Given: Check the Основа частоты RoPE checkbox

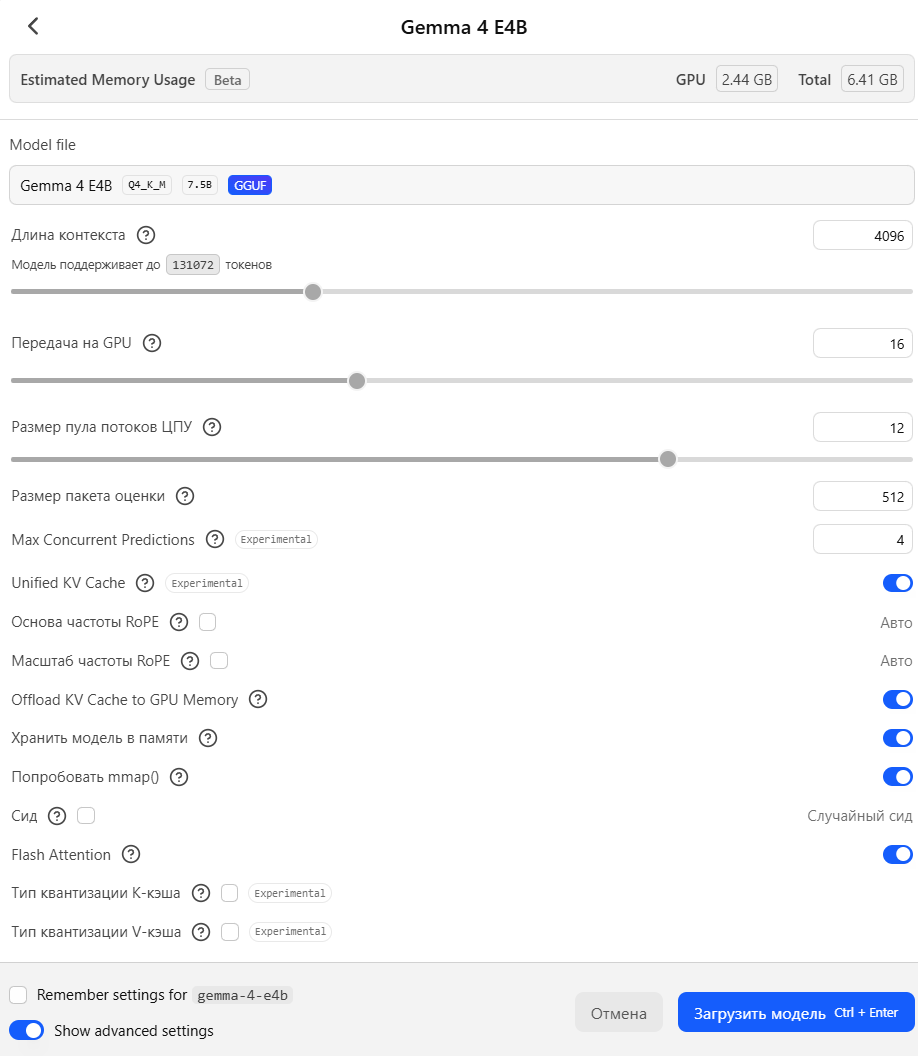Looking at the screenshot, I should (x=208, y=622).
